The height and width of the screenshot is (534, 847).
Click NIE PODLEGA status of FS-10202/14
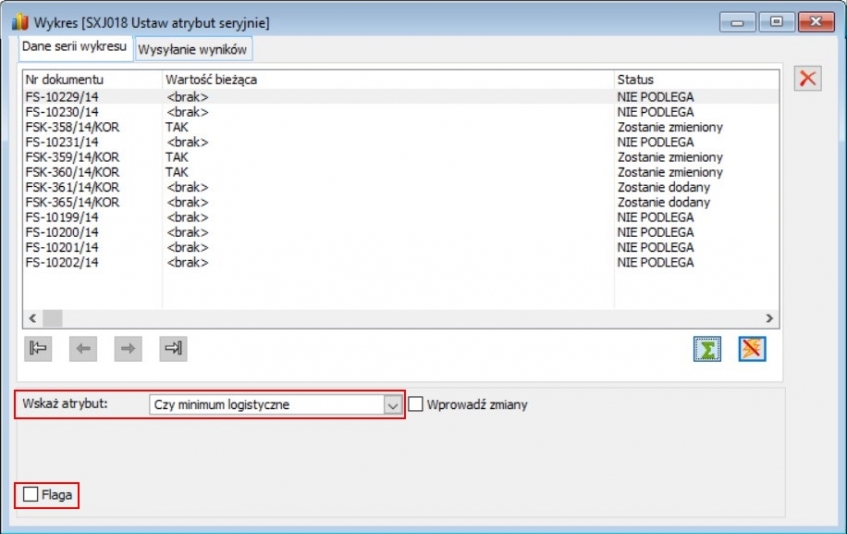[x=655, y=262]
